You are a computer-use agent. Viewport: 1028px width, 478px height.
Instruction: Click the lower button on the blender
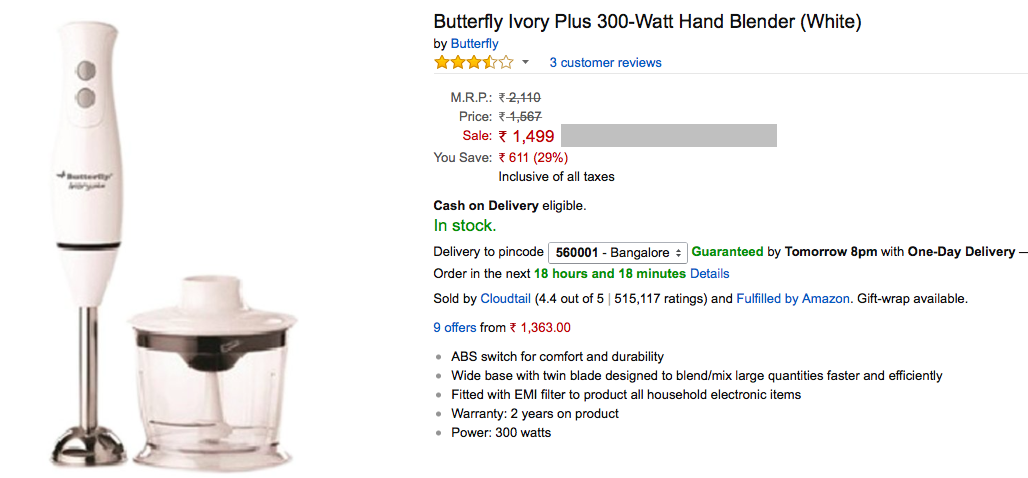[86, 97]
